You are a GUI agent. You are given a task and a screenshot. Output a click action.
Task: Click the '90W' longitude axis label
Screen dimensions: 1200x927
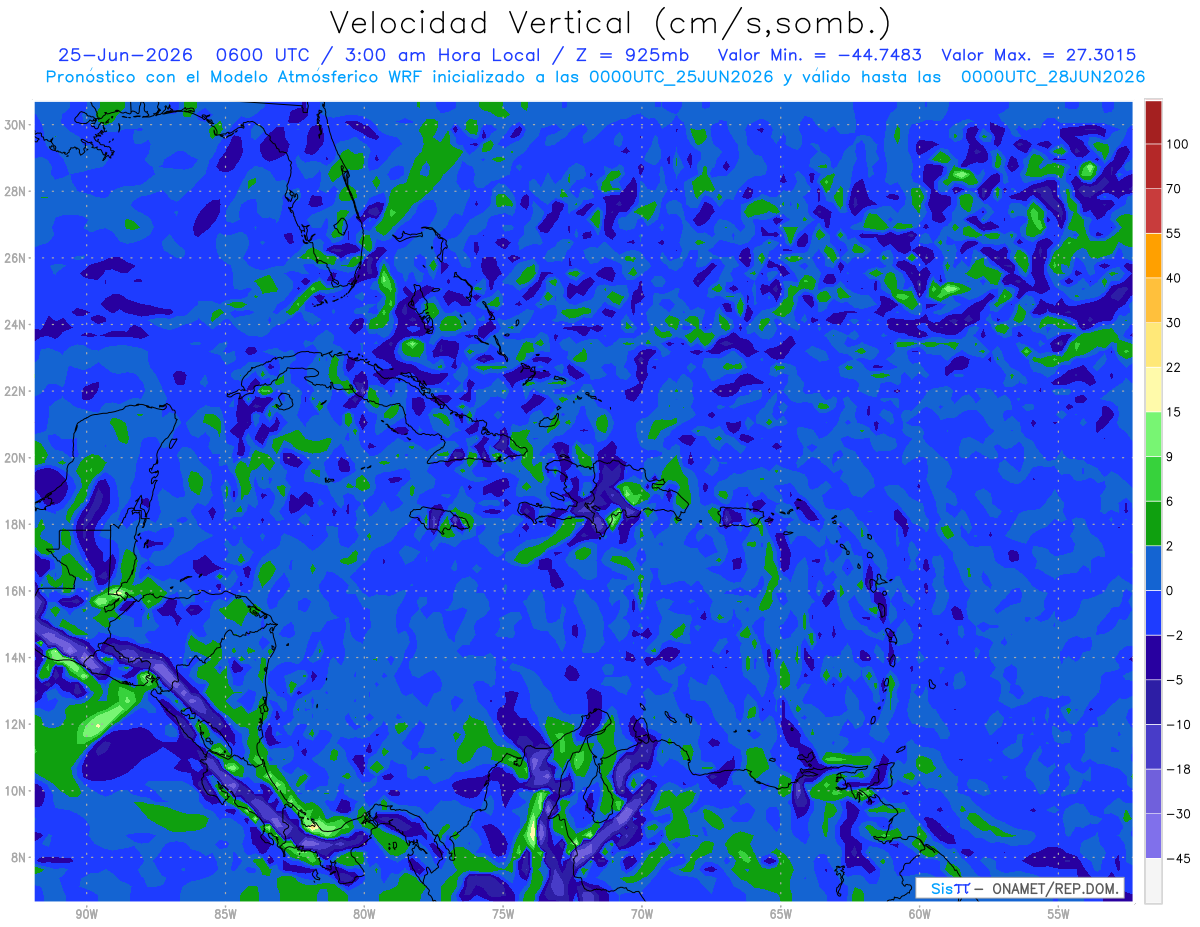(x=86, y=915)
